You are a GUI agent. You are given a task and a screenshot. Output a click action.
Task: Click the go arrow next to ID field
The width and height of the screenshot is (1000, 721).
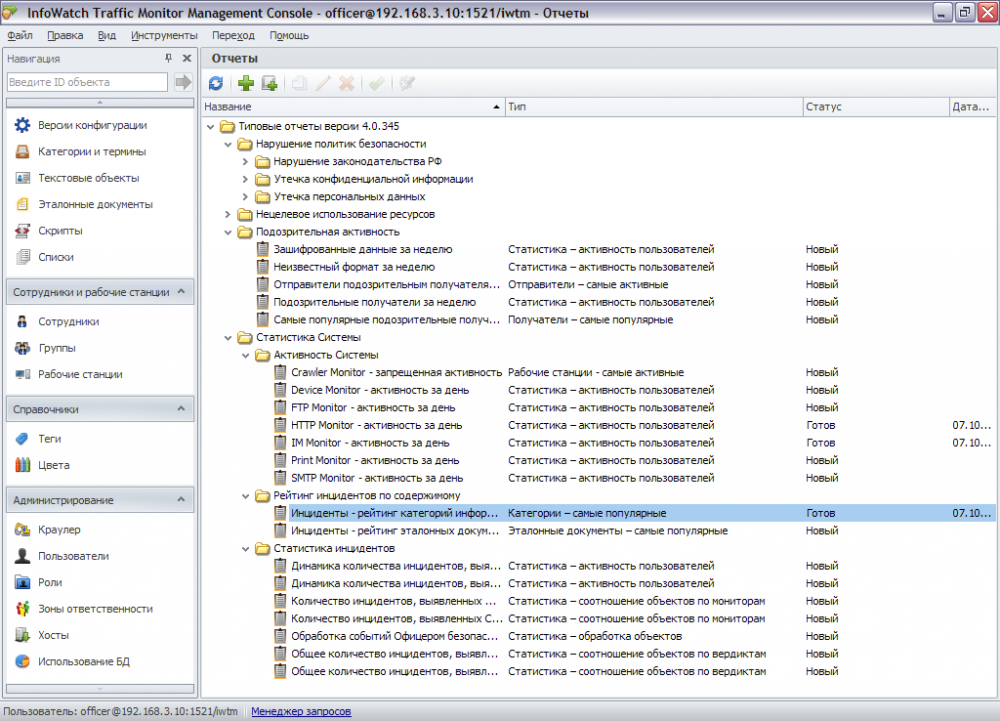(x=183, y=82)
